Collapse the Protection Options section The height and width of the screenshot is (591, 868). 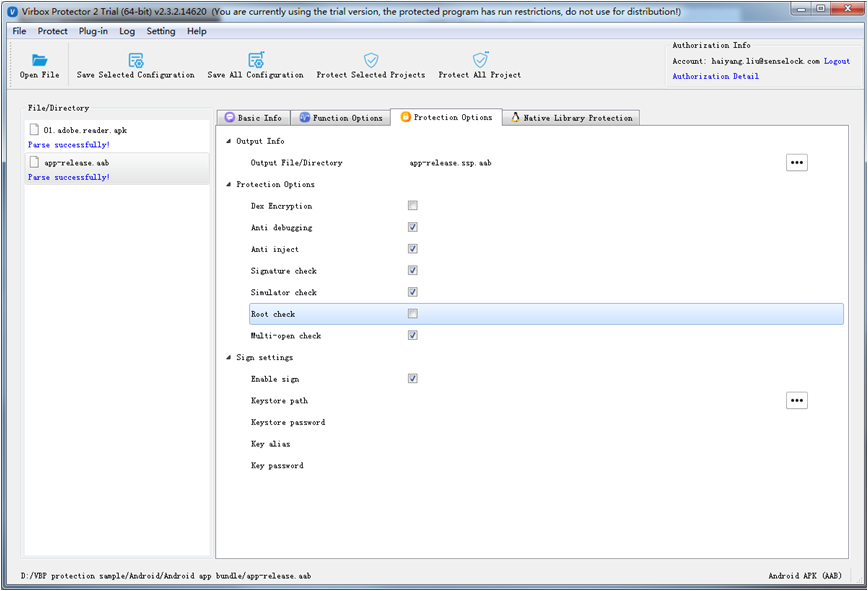pyautogui.click(x=229, y=184)
